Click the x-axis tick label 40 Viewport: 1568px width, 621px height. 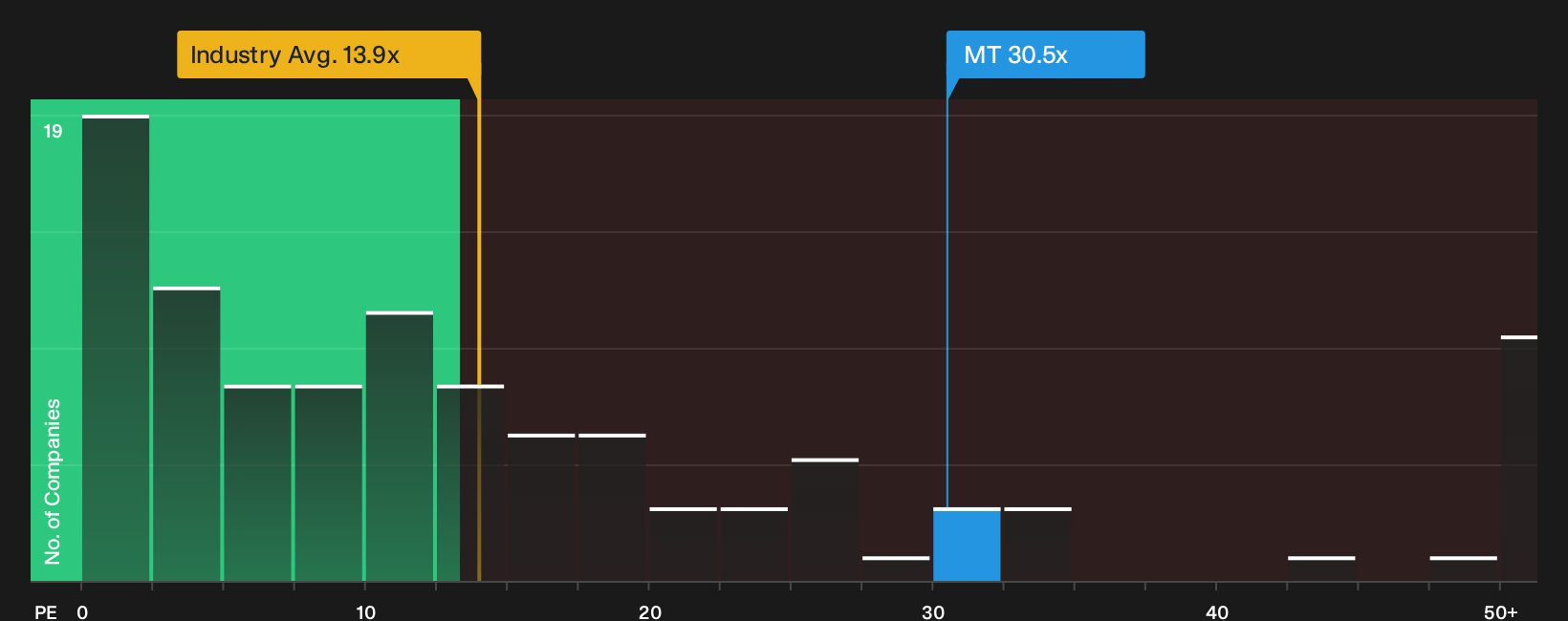(1217, 612)
